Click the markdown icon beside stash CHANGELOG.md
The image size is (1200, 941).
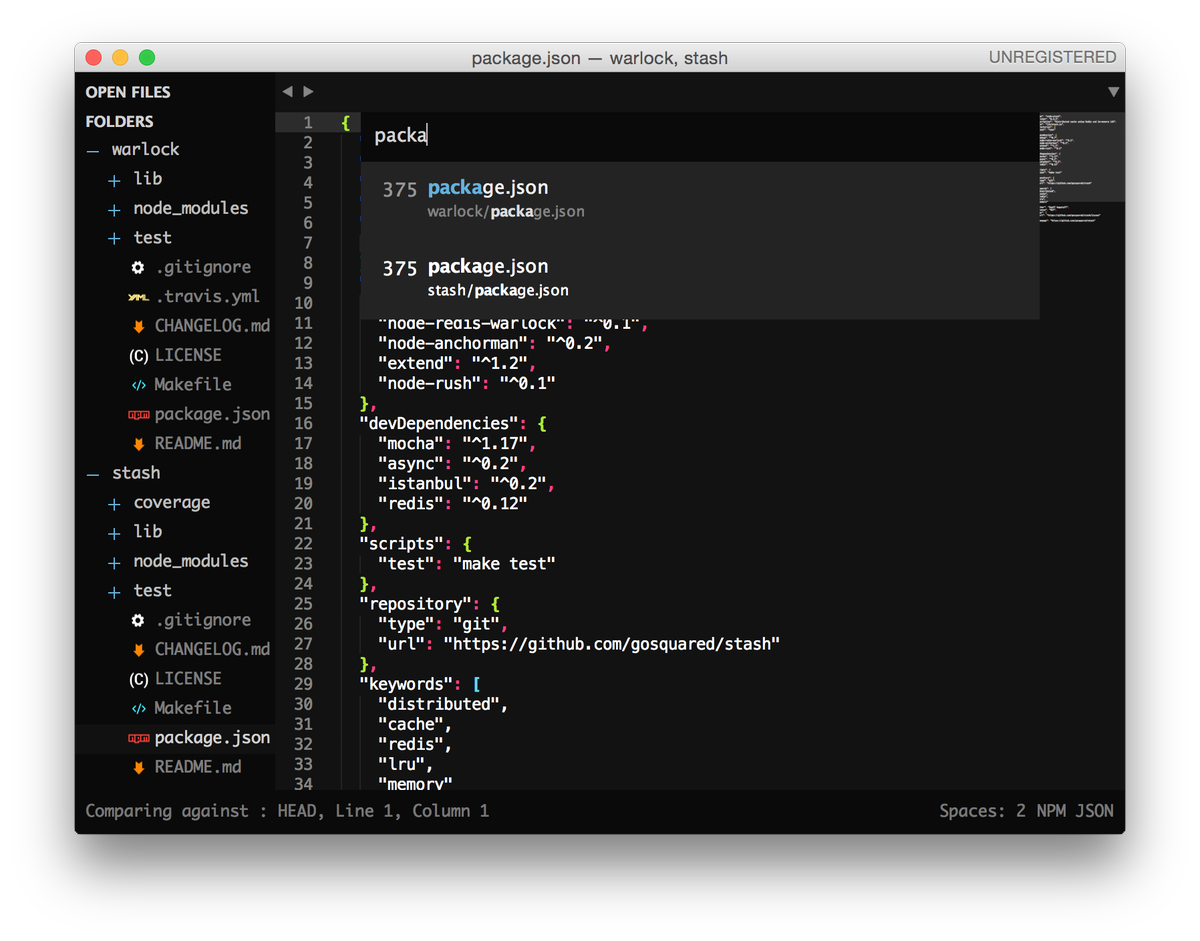(138, 650)
